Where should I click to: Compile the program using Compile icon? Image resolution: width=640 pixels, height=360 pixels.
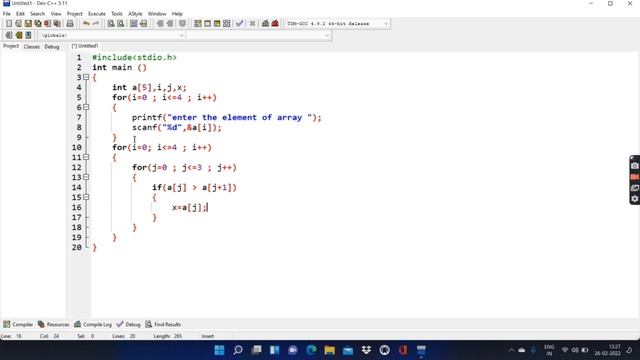[x=198, y=24]
